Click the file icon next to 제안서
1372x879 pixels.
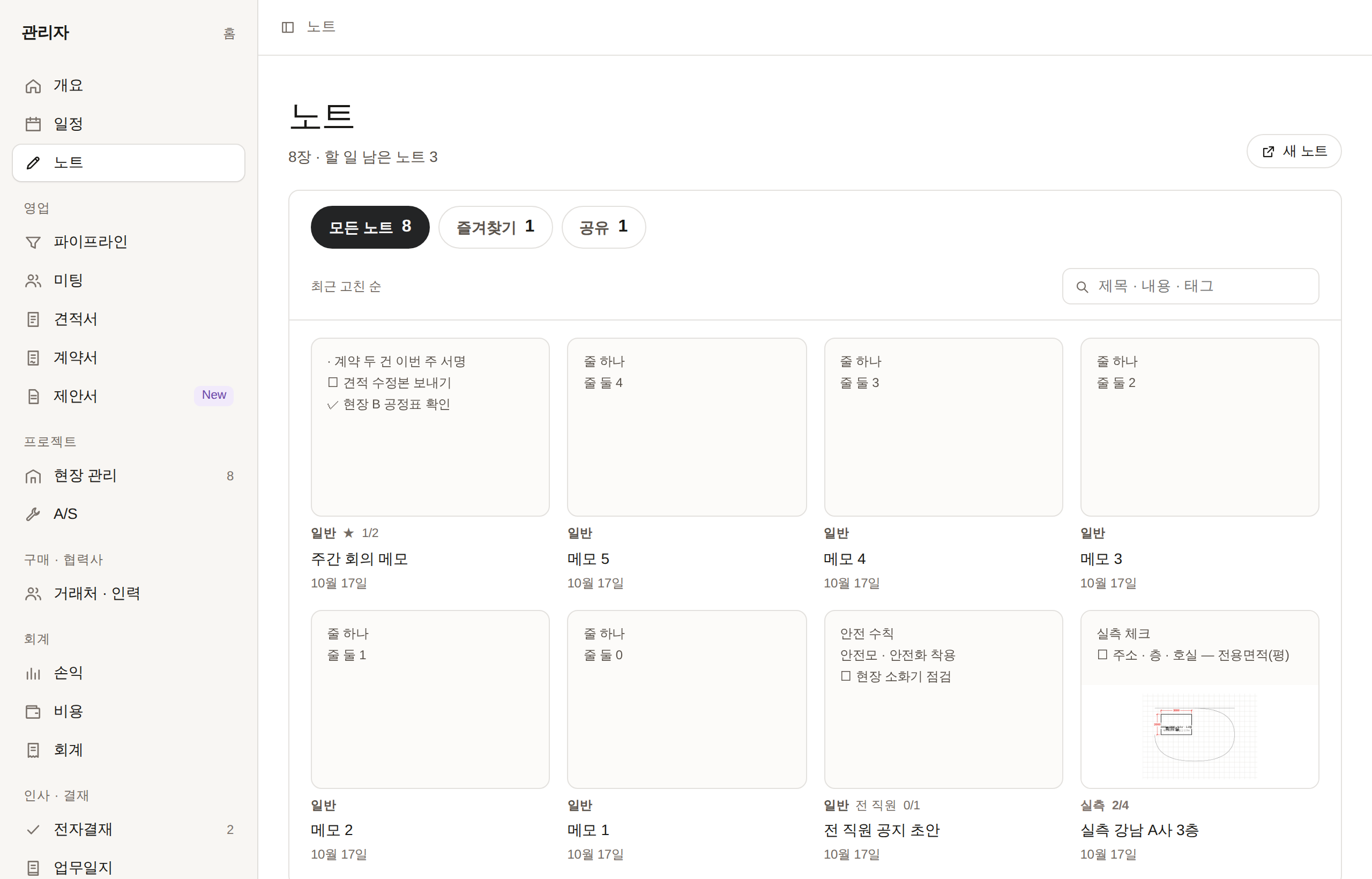click(x=33, y=396)
